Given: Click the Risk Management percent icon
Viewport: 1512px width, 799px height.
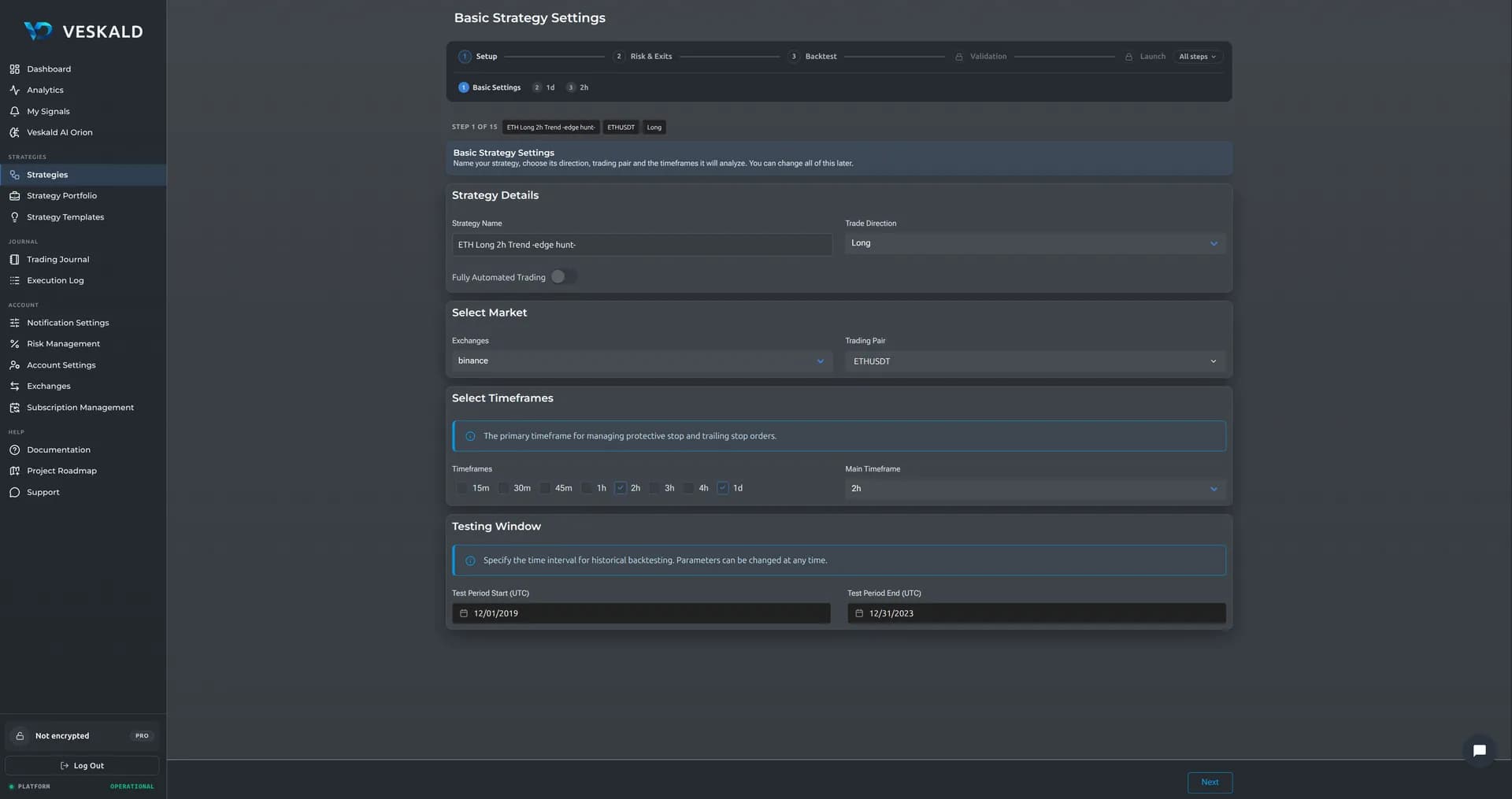Looking at the screenshot, I should [x=14, y=344].
